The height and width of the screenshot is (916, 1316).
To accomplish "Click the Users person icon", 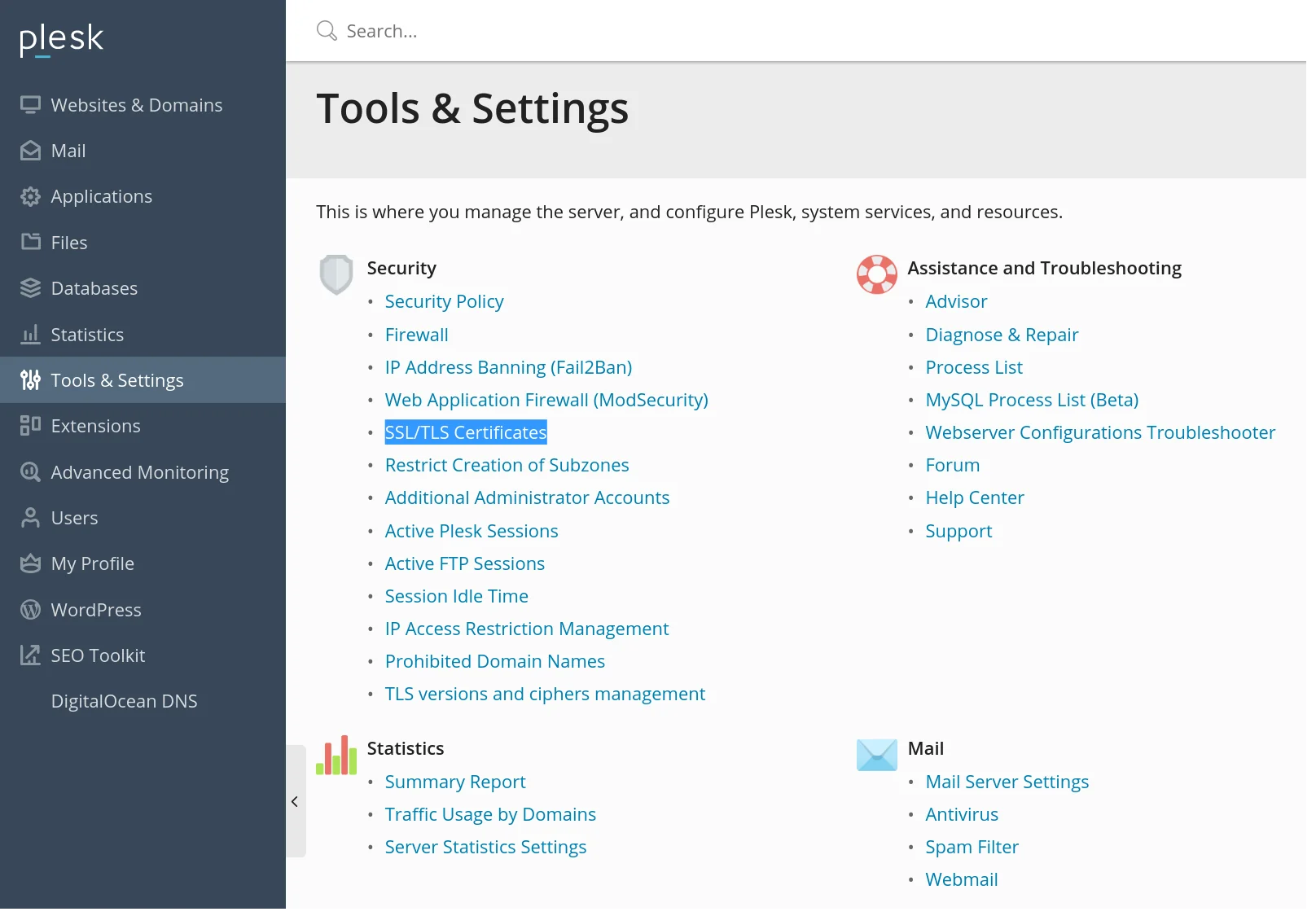I will coord(30,518).
